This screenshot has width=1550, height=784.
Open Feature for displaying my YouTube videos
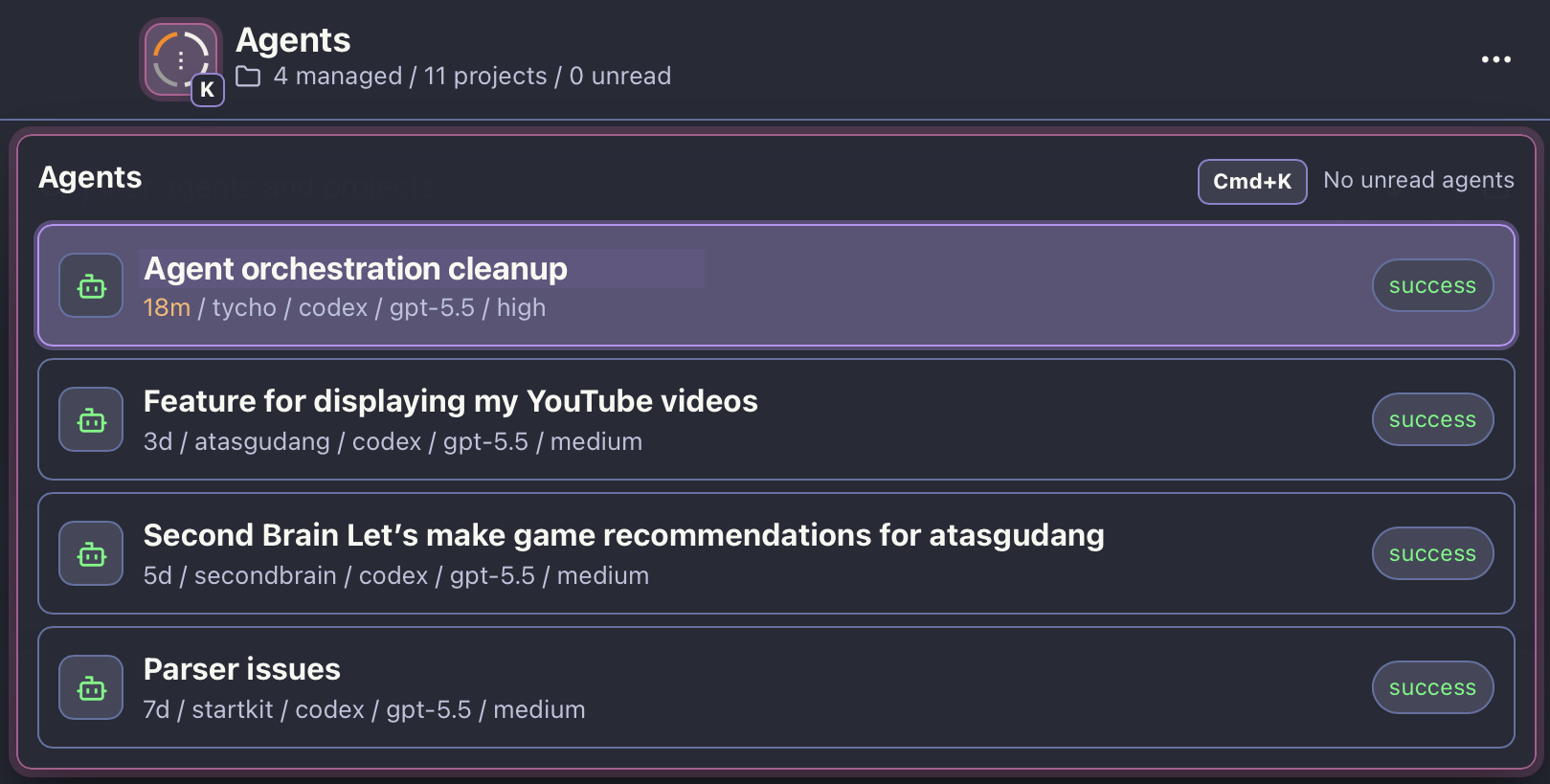click(776, 419)
